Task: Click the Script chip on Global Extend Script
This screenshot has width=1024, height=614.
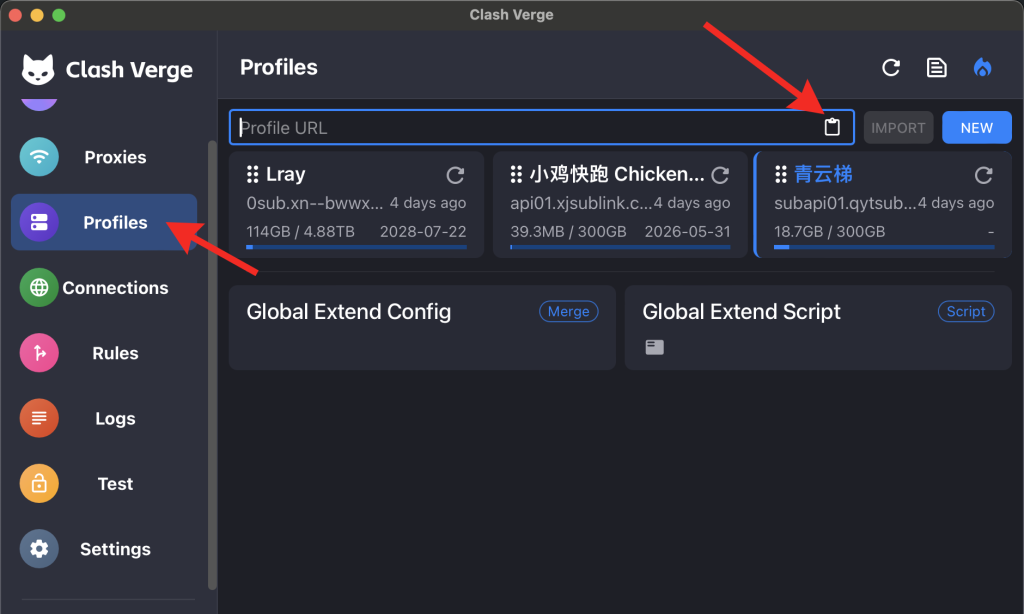Action: click(965, 311)
